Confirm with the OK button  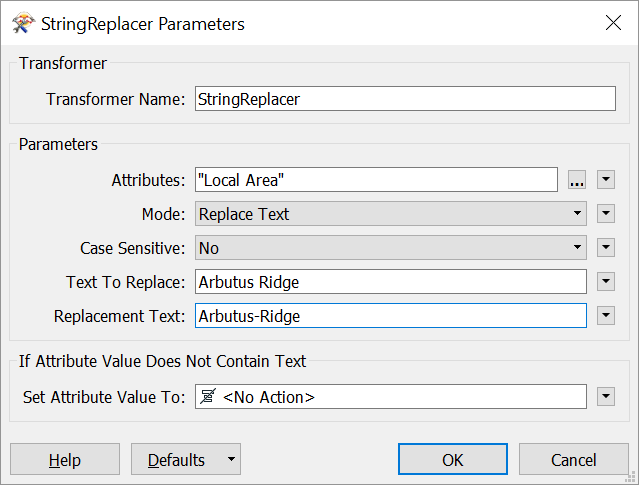pyautogui.click(x=453, y=459)
